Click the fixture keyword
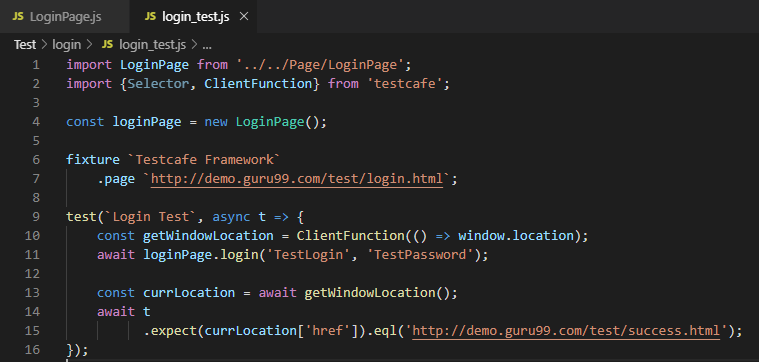759x362 pixels. click(x=93, y=160)
